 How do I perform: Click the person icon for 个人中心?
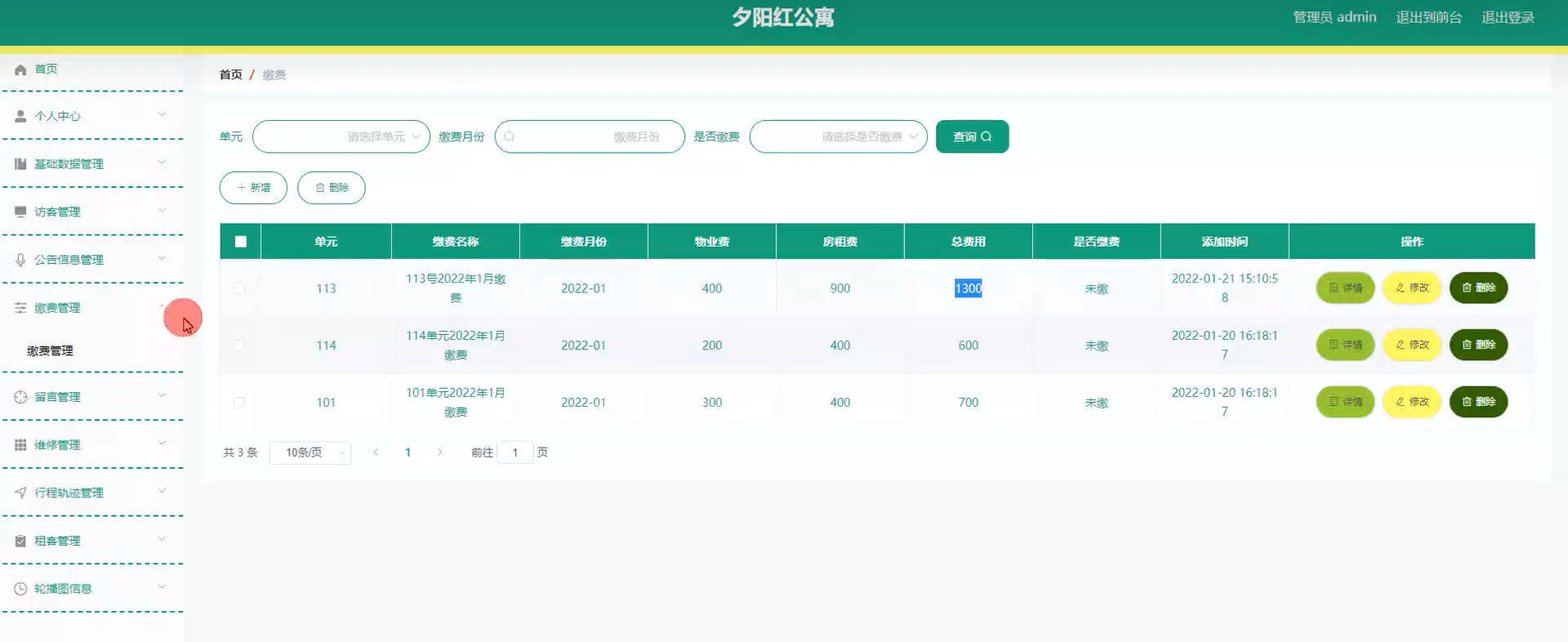pos(20,116)
